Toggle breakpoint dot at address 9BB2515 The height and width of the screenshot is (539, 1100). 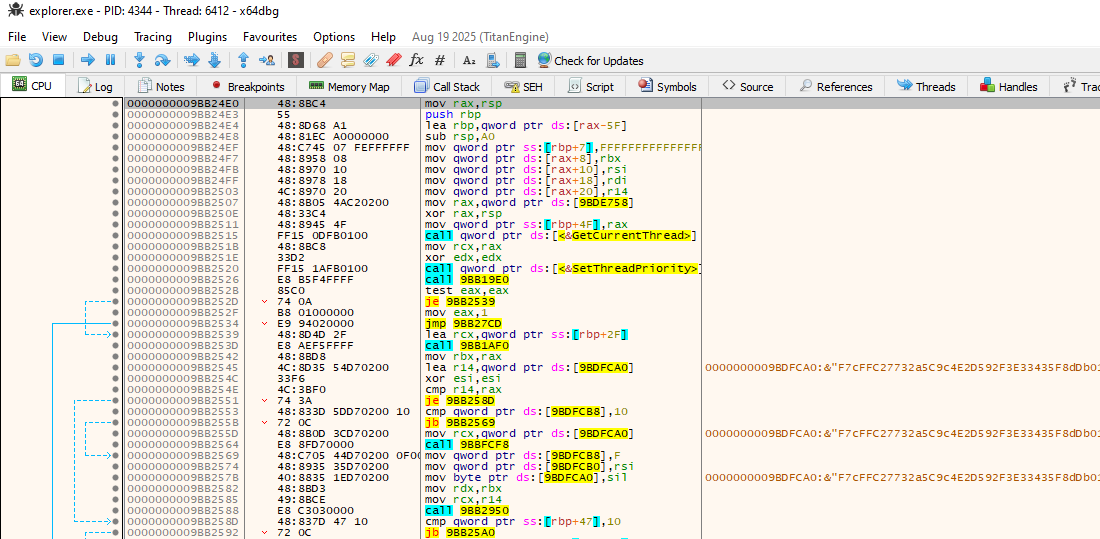click(116, 235)
